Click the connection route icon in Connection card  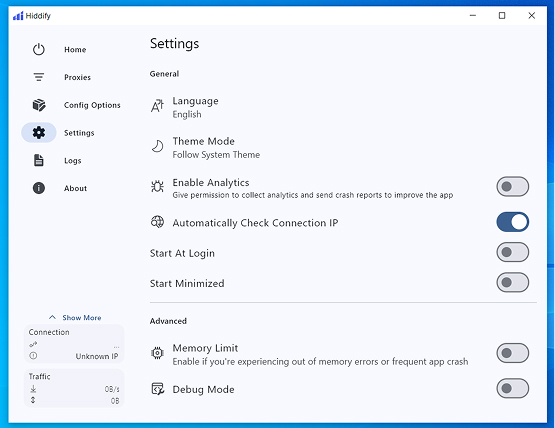(x=33, y=344)
